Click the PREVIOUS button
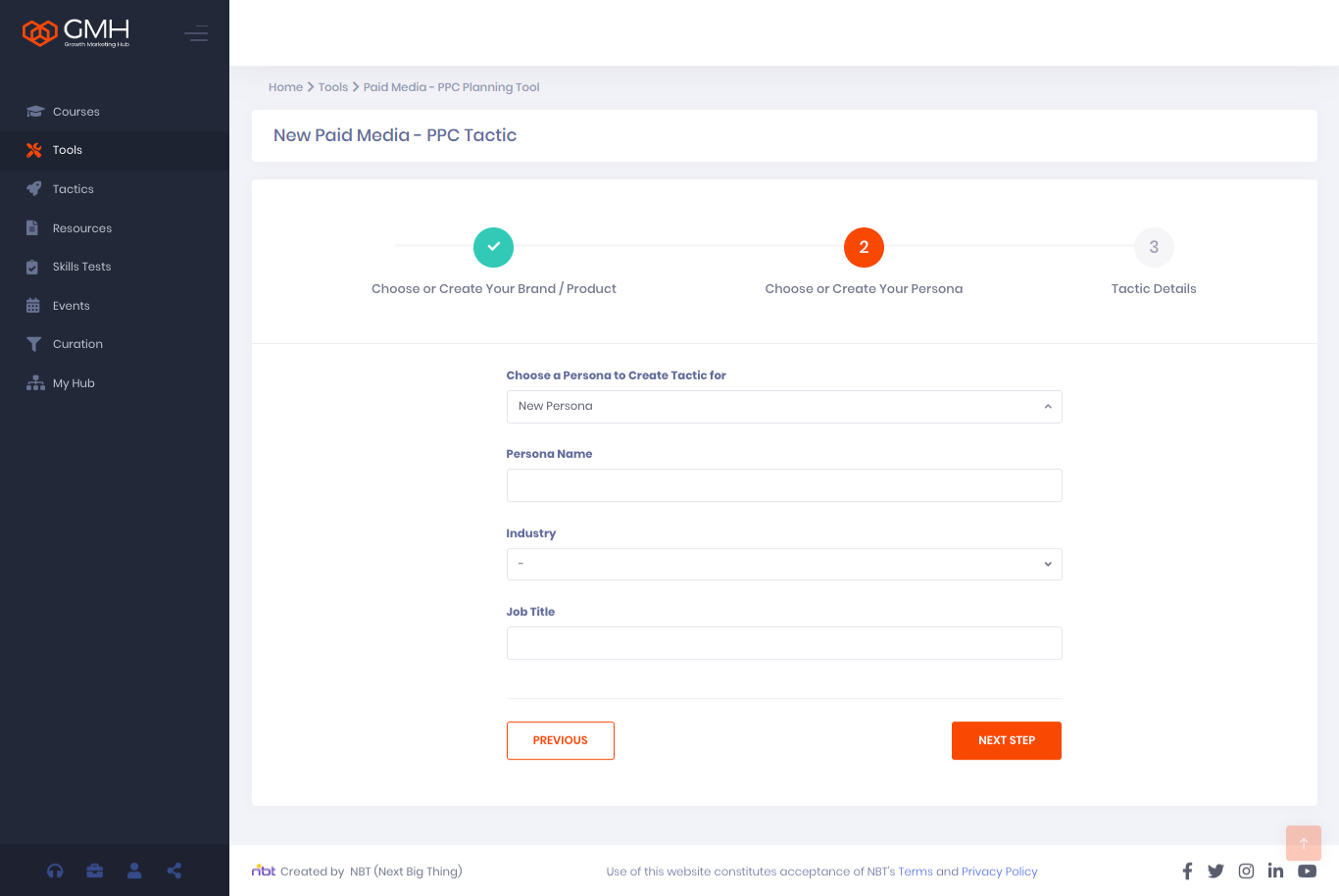 (x=561, y=740)
